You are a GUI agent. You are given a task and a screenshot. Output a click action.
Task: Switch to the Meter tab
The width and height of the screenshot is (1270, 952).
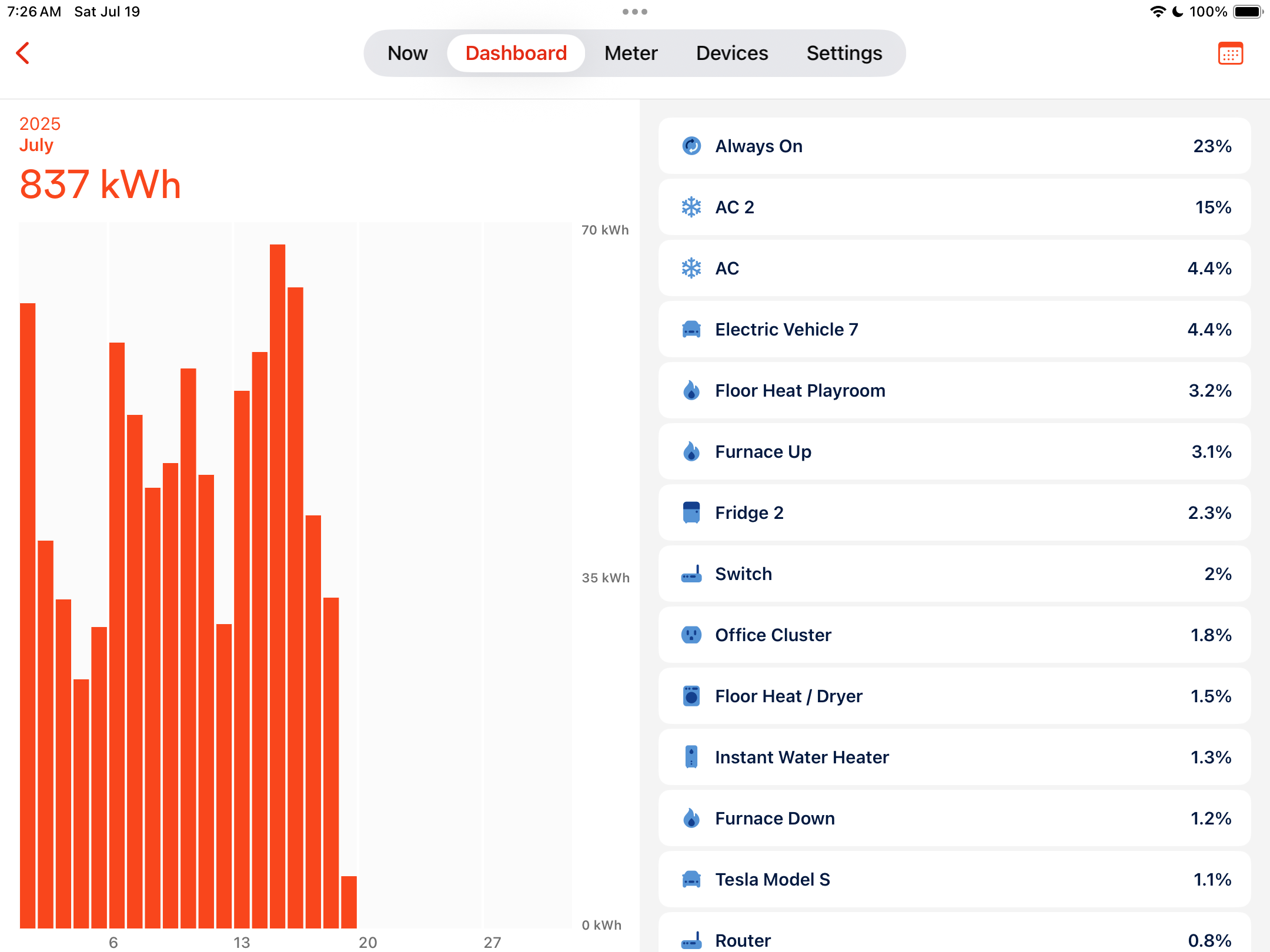pyautogui.click(x=631, y=53)
